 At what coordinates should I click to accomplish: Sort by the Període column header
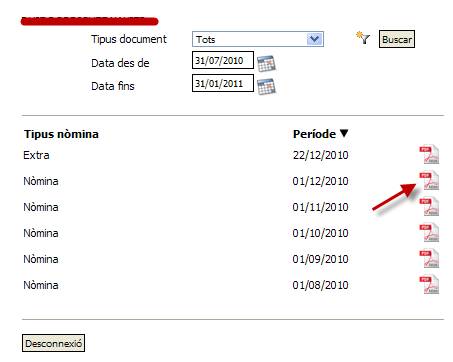click(x=314, y=134)
